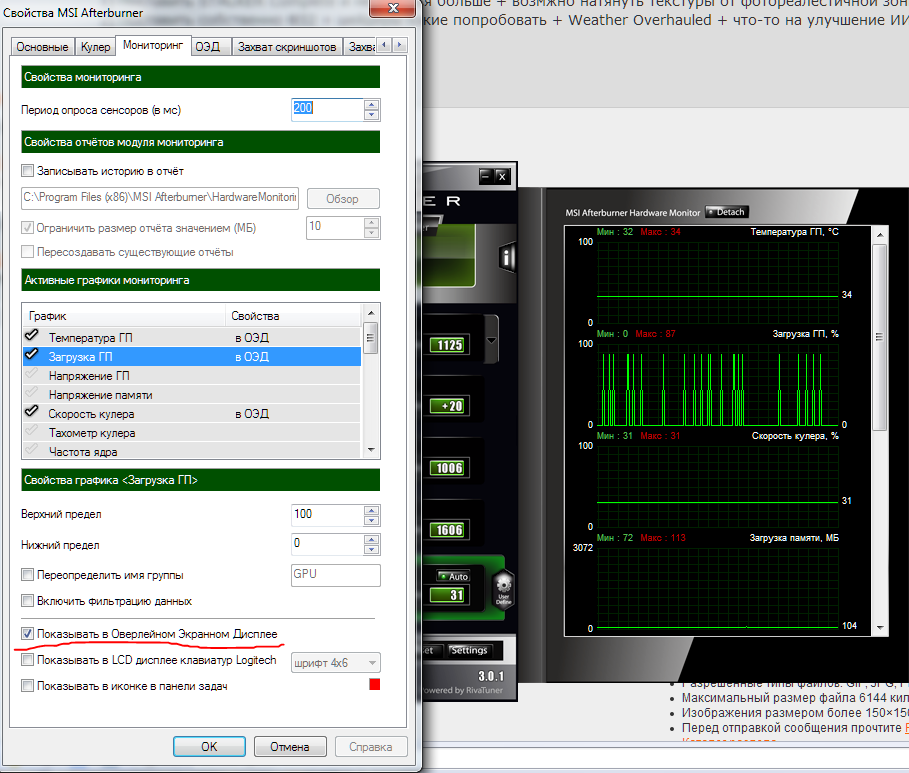Enable the Тахометр кулера graph checkmark

(x=31, y=431)
